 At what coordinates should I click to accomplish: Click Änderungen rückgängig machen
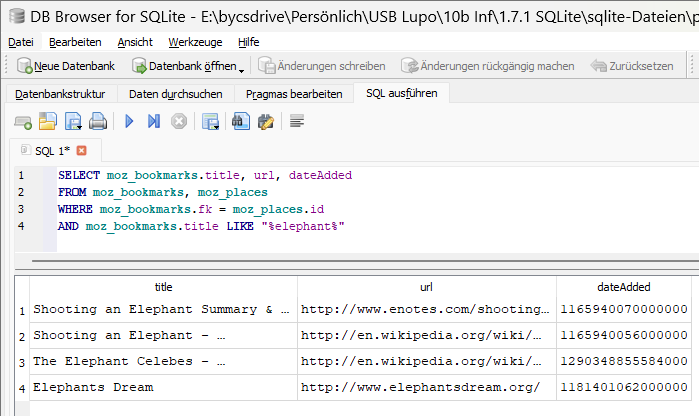(488, 66)
